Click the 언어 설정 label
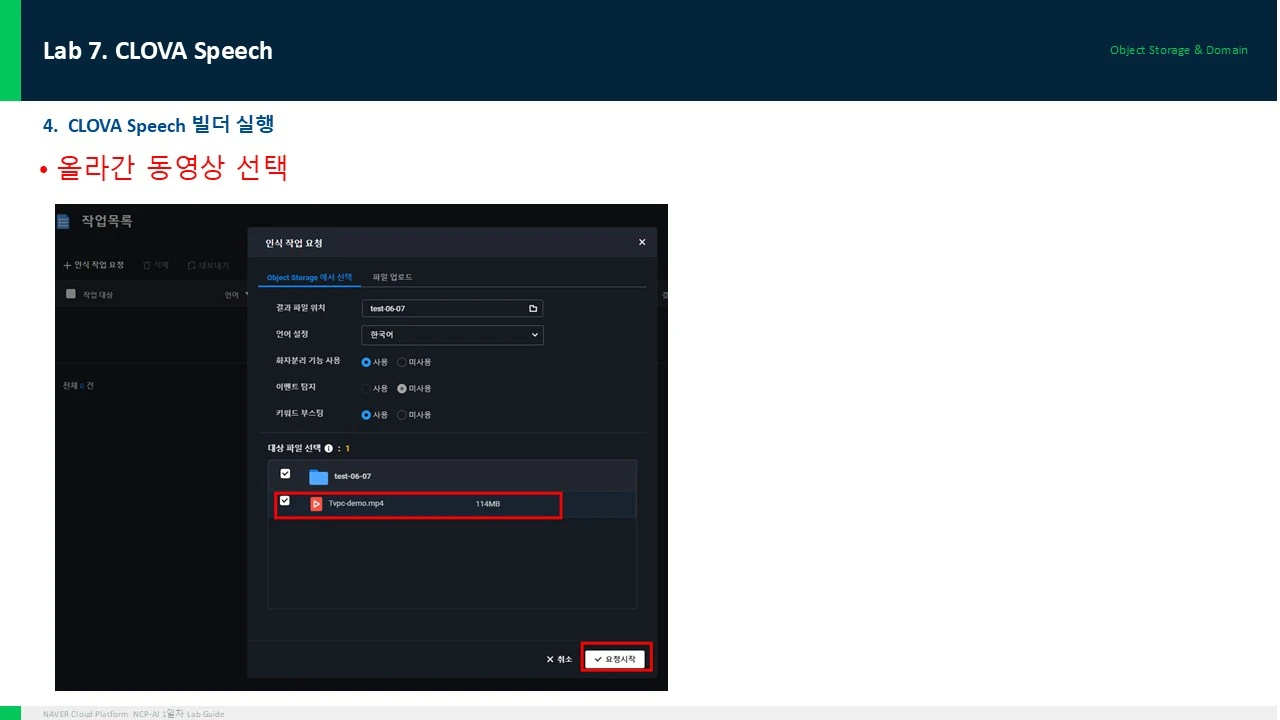Viewport: 1280px width, 720px height. point(293,335)
